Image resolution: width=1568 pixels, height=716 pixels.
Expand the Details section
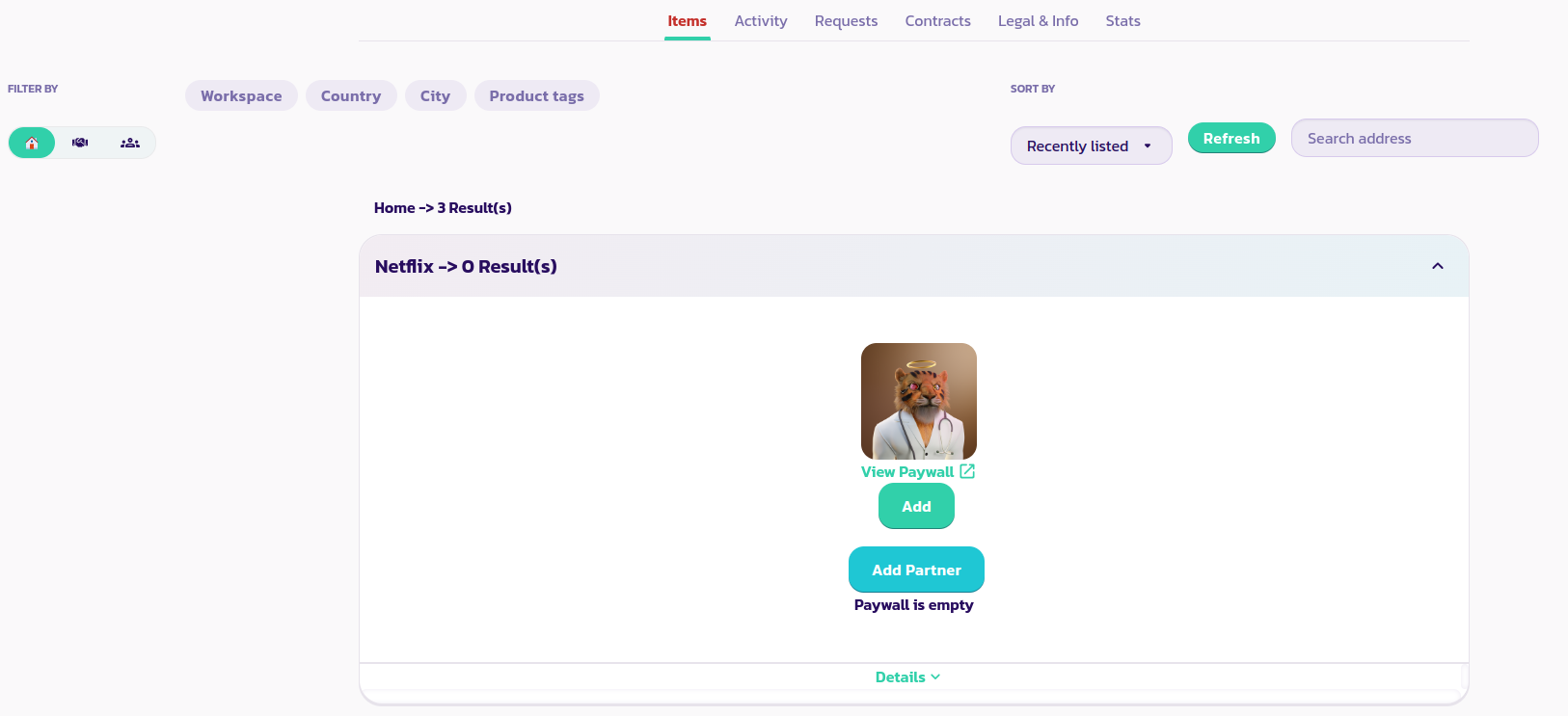tap(907, 677)
